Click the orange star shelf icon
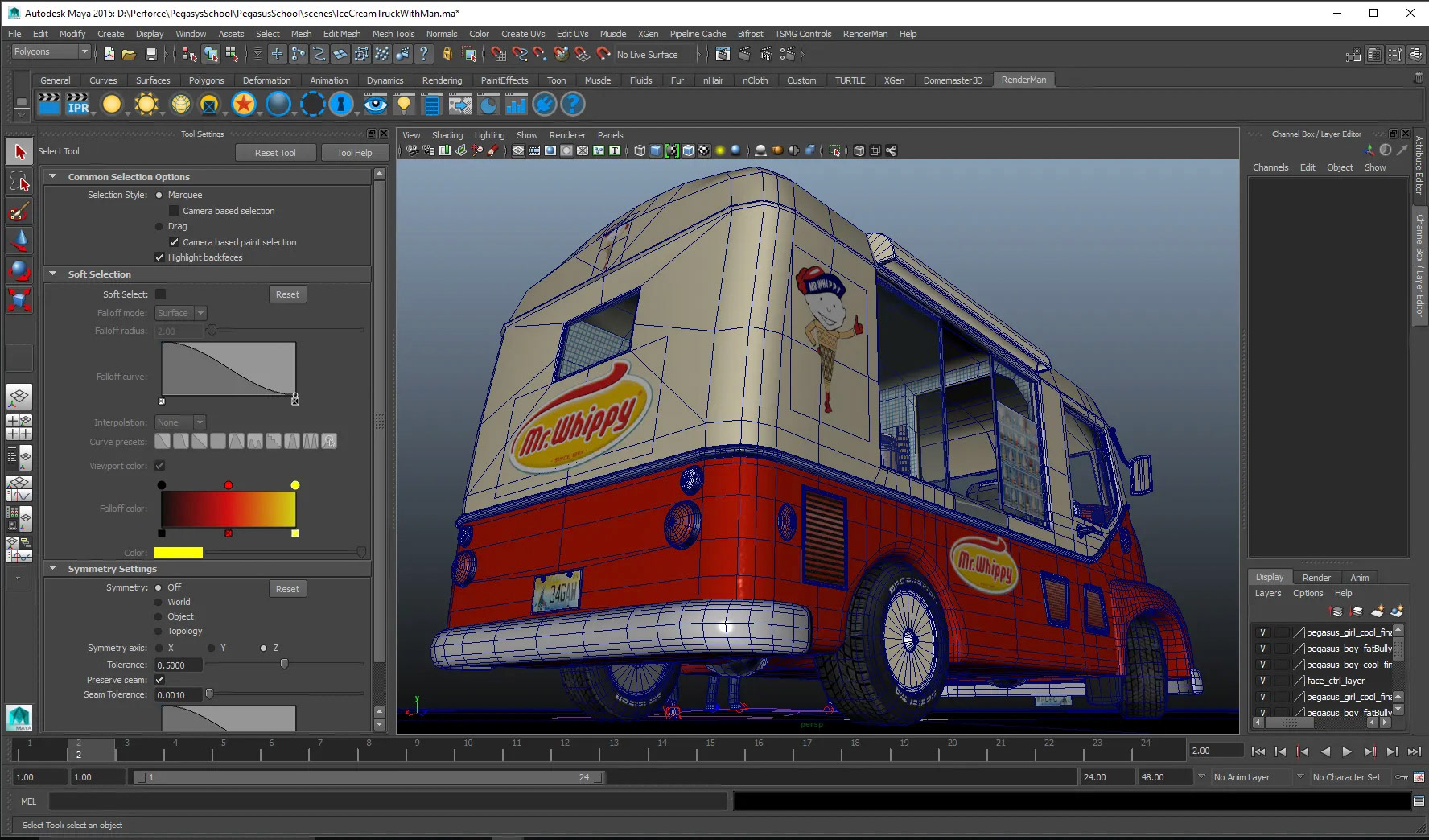This screenshot has height=840, width=1429. pyautogui.click(x=244, y=104)
